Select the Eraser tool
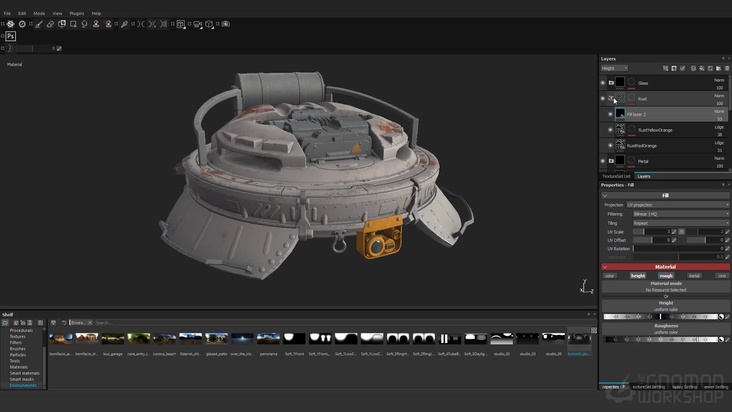Image resolution: width=732 pixels, height=412 pixels. click(50, 24)
